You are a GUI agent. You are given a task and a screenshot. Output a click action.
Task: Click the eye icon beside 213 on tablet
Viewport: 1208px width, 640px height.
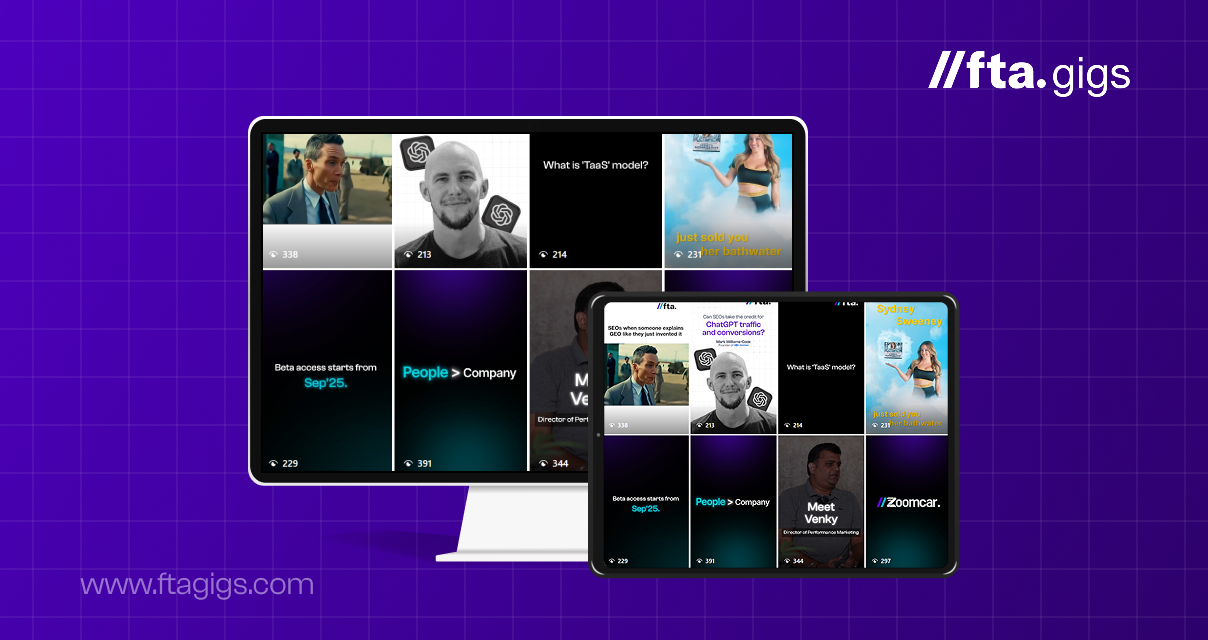click(x=697, y=425)
